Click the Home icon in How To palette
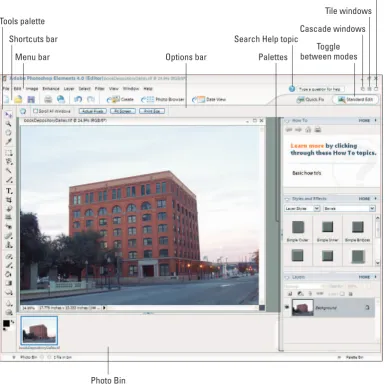The height and width of the screenshot is (385, 385). coord(308,130)
